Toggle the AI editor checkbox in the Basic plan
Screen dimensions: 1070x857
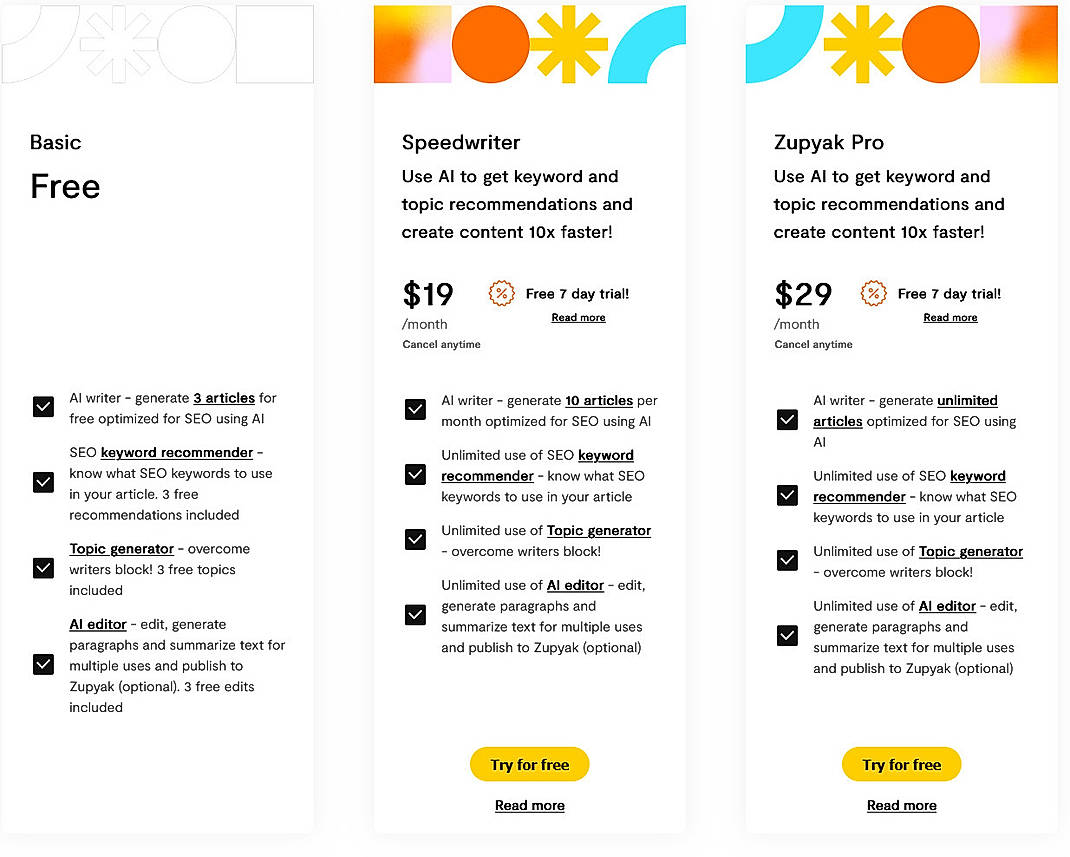click(43, 665)
